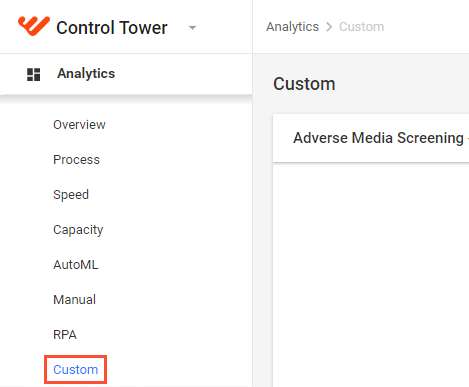Collapse the Analytics sidebar section header
The width and height of the screenshot is (469, 387).
[126, 74]
